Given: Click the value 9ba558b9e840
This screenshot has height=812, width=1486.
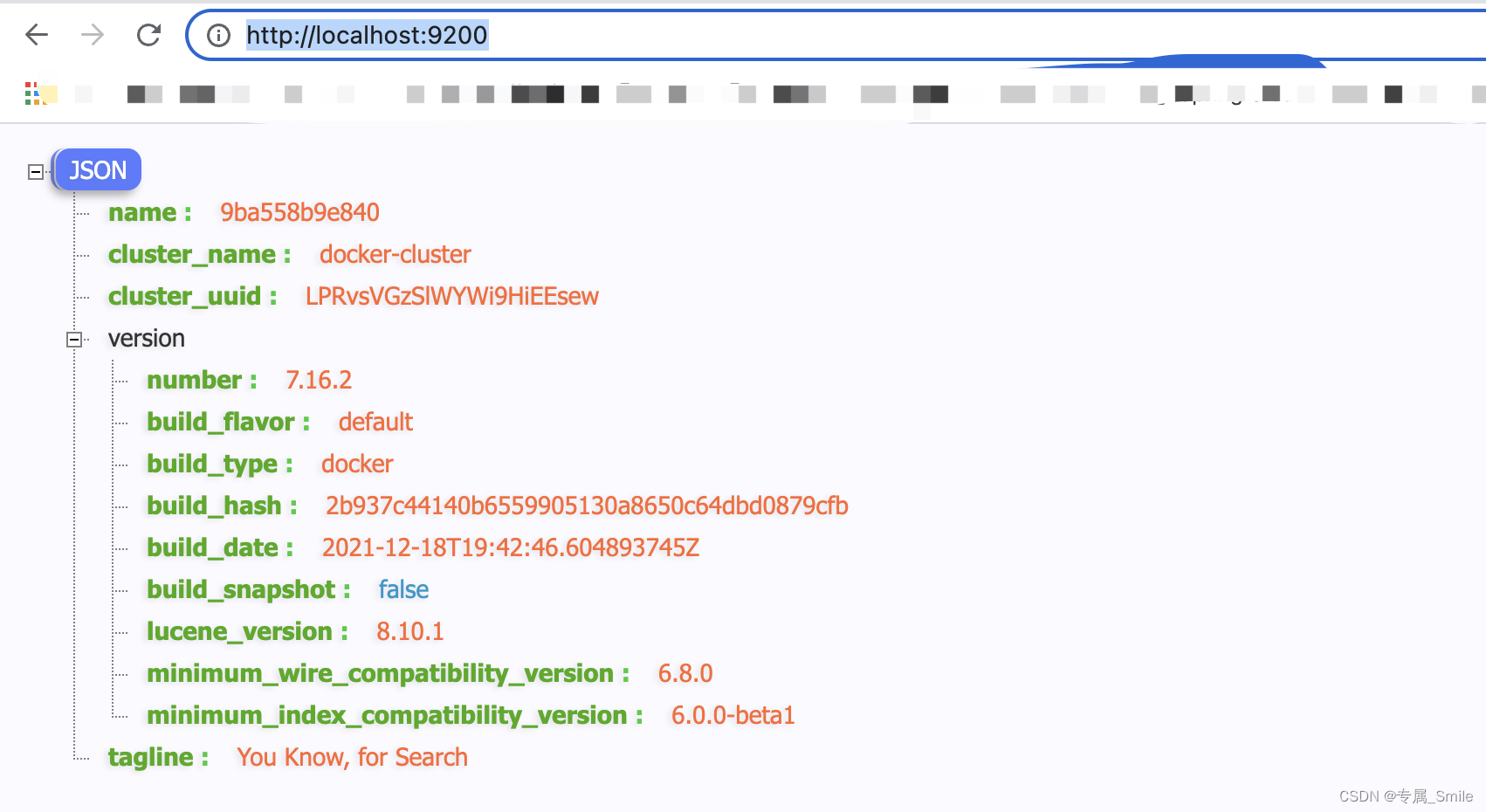Looking at the screenshot, I should coord(299,213).
